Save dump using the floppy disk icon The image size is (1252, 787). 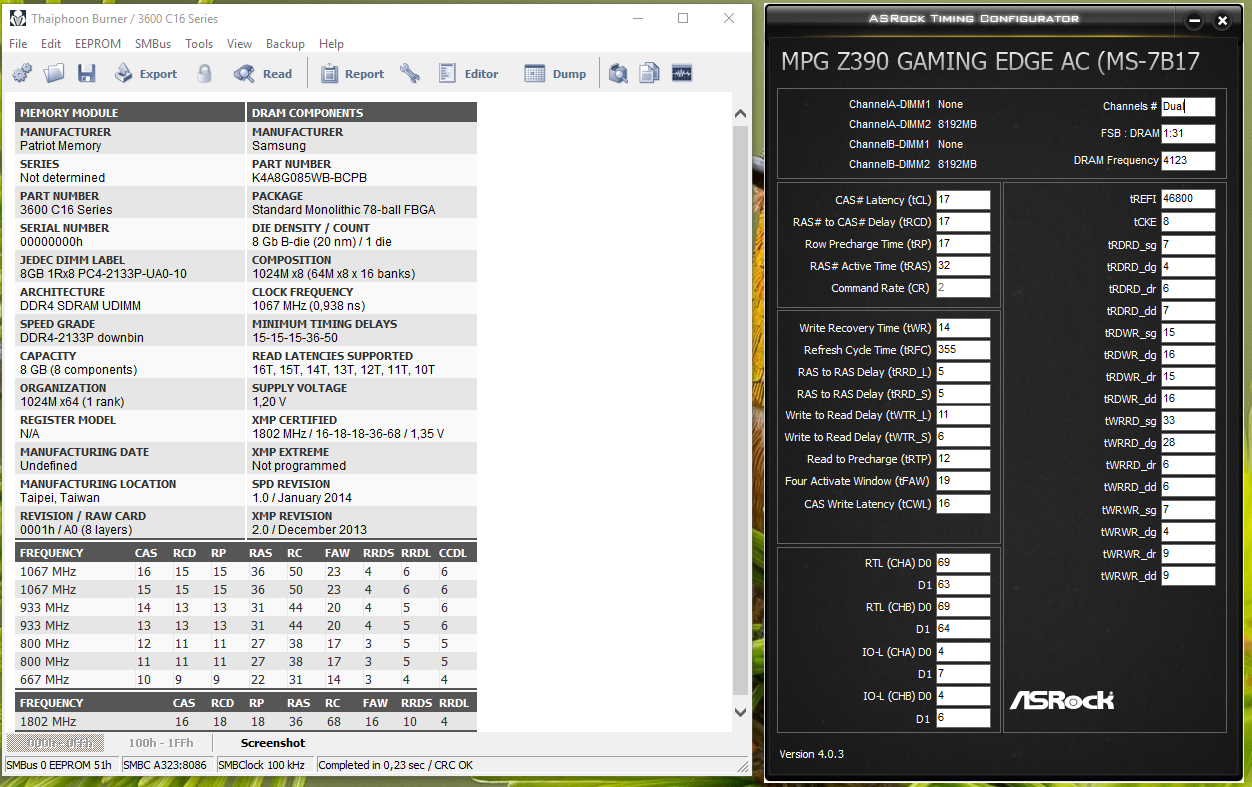pos(86,73)
